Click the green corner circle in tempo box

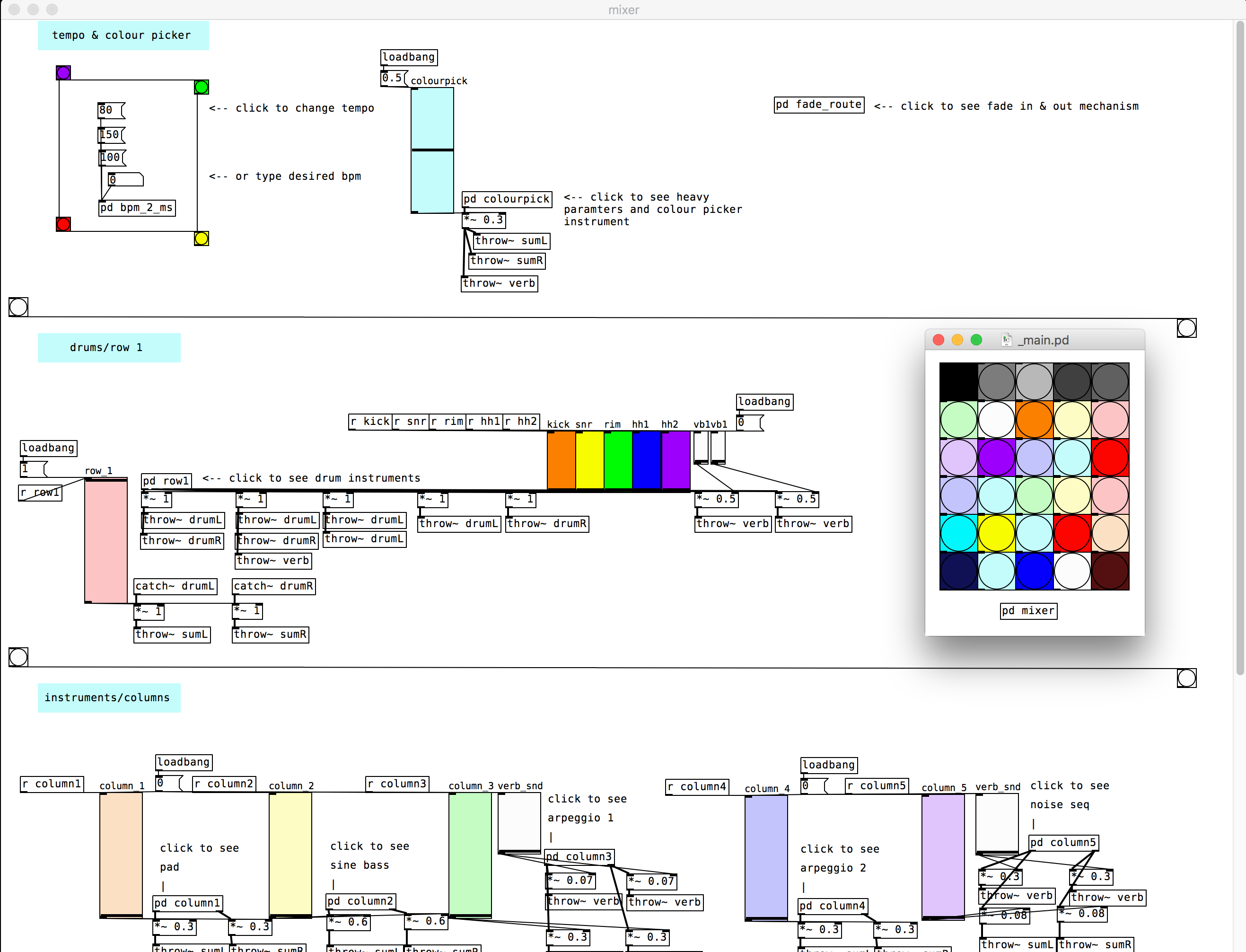click(201, 87)
